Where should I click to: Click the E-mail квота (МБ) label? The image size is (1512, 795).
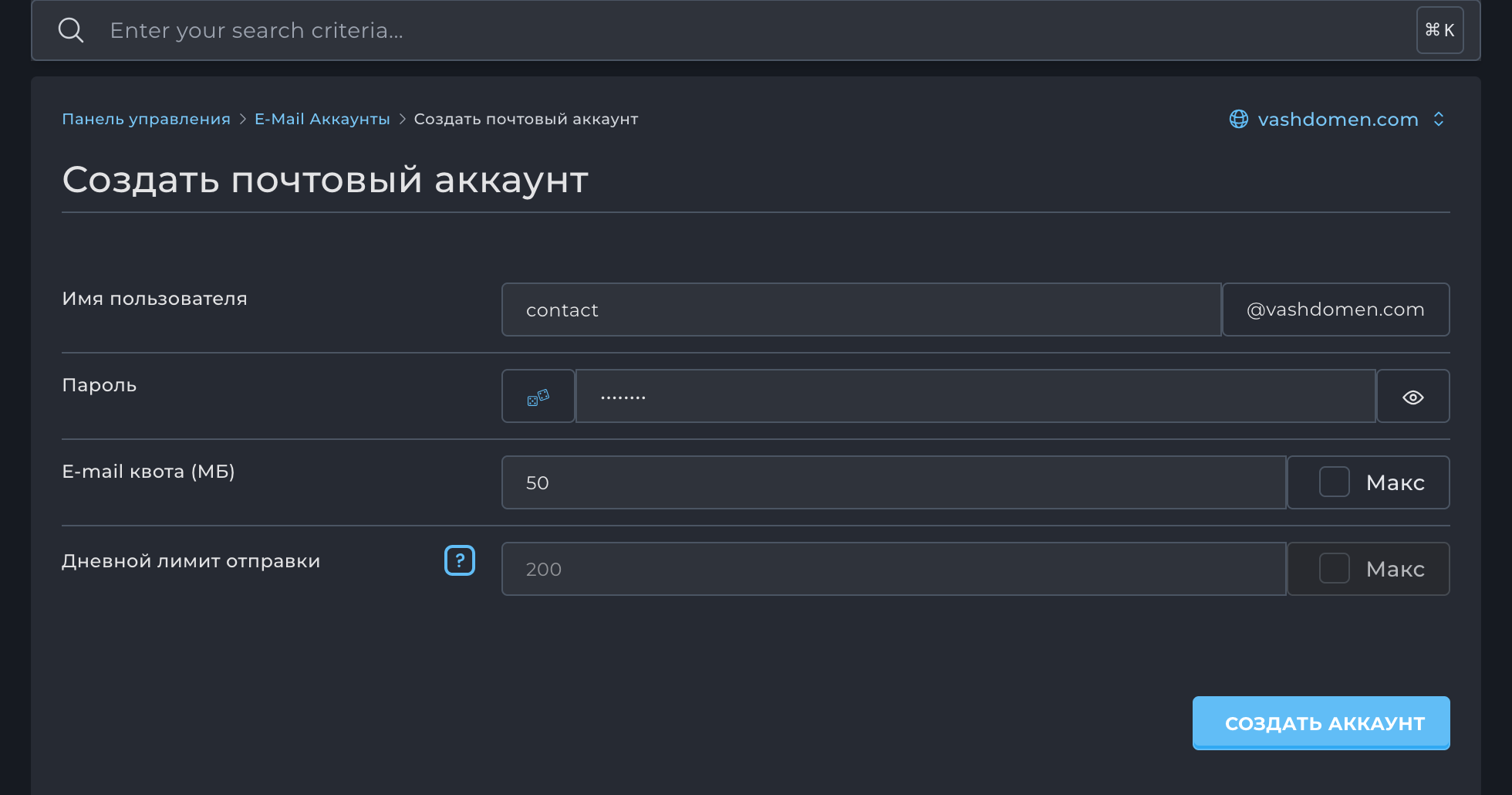pyautogui.click(x=148, y=472)
